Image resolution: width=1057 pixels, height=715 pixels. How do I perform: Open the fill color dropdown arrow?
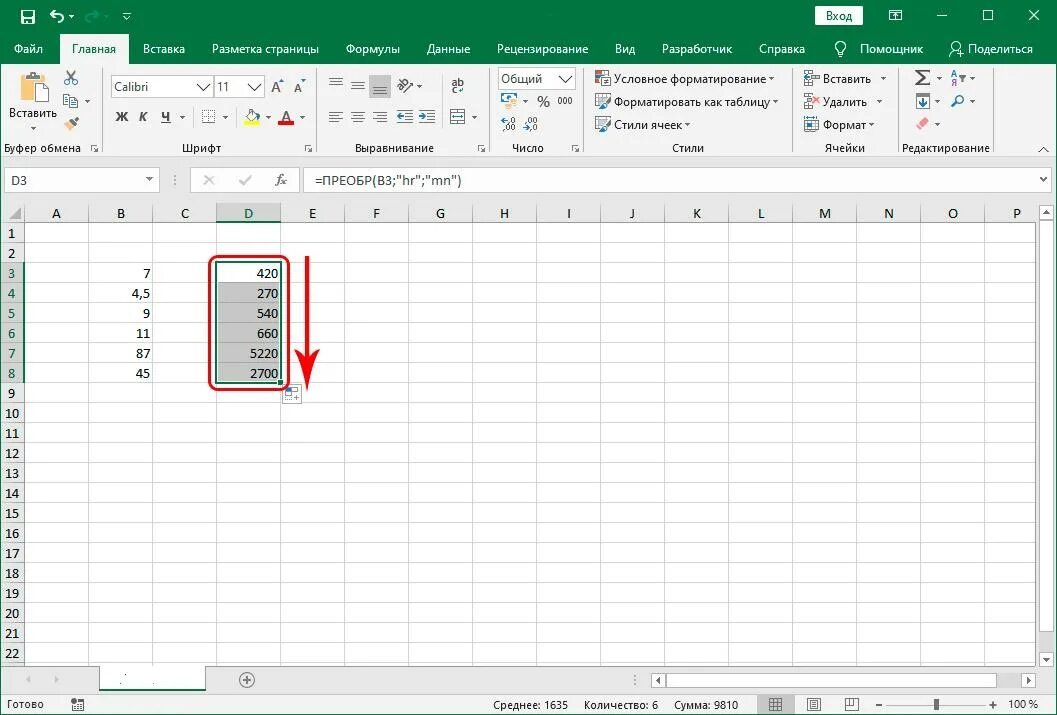point(268,117)
